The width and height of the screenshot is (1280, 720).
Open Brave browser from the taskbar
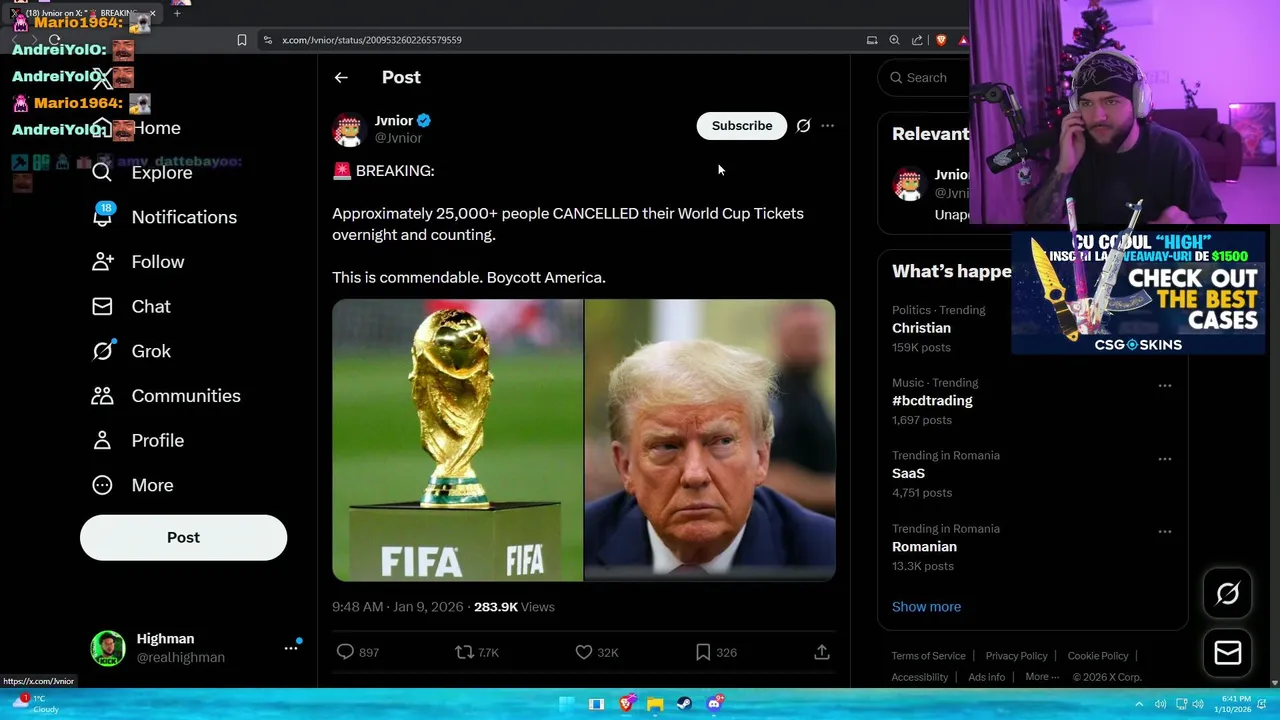(626, 704)
